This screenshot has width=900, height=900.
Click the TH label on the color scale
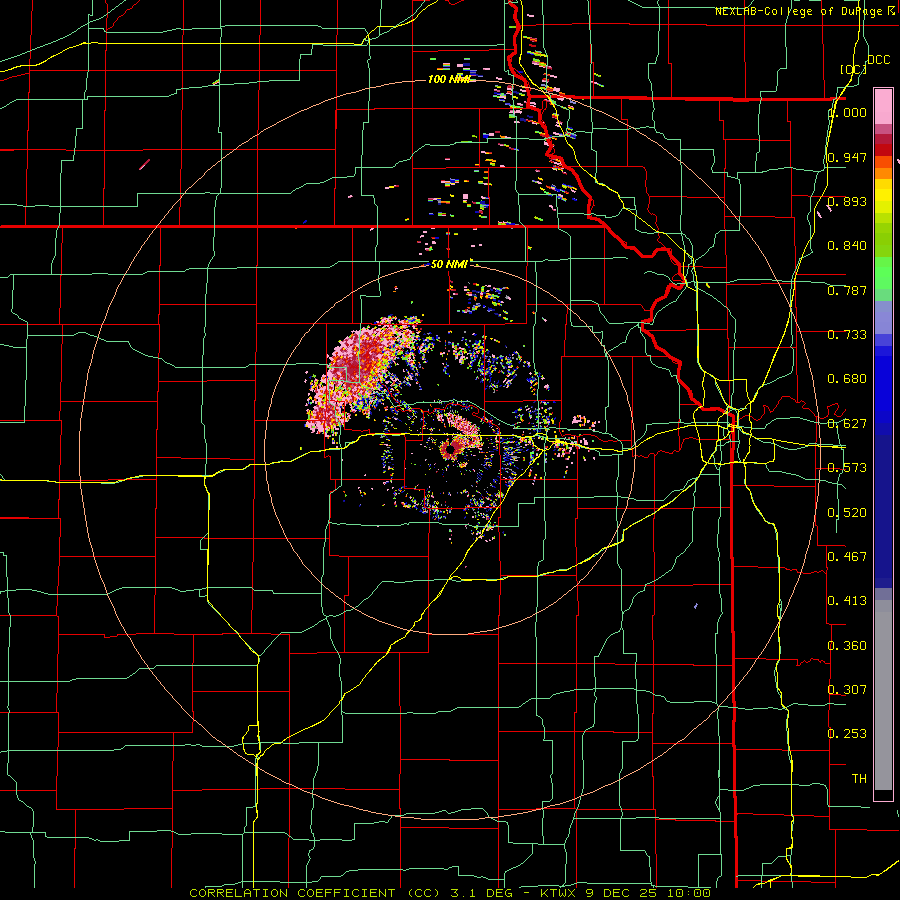[859, 779]
